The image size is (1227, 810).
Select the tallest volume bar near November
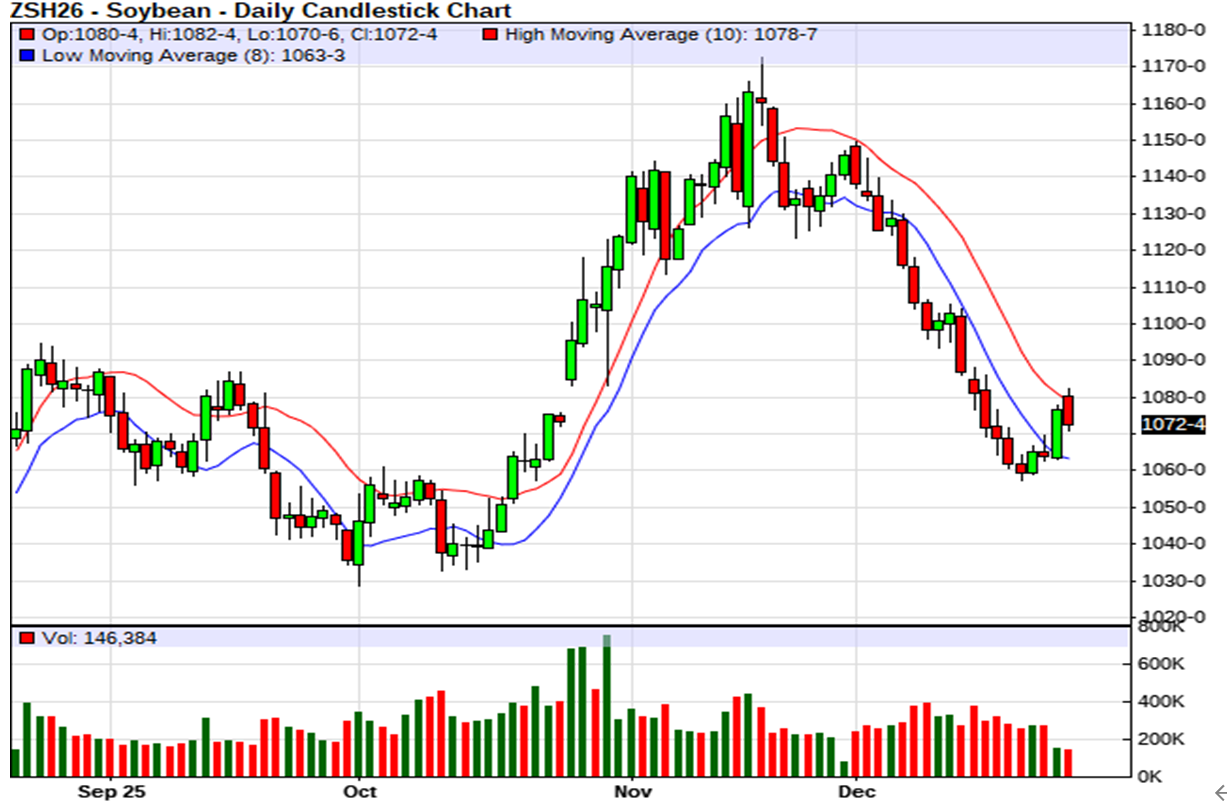tap(606, 705)
